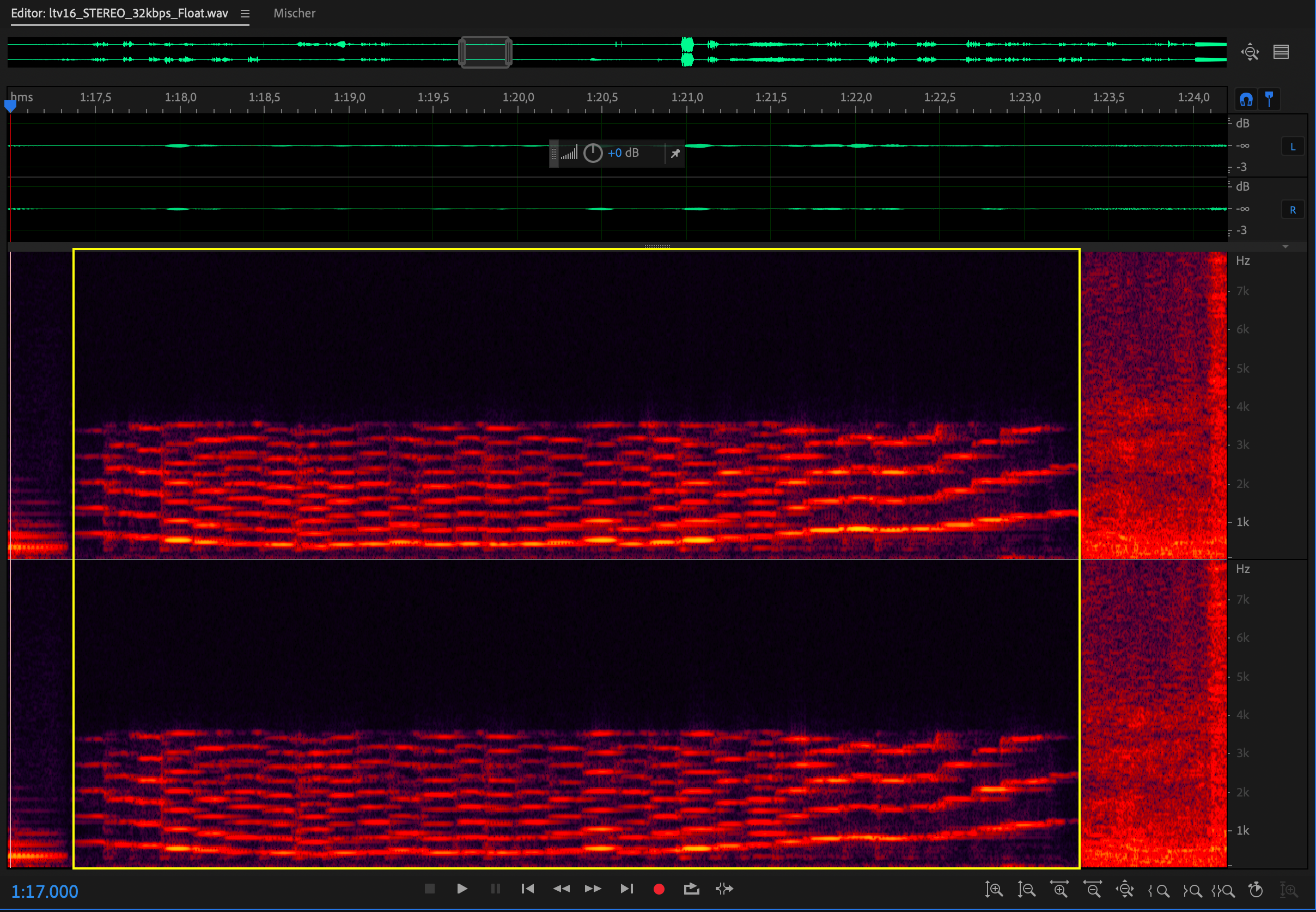1316x912 pixels.
Task: Toggle left channel L enable button
Action: [x=1293, y=147]
